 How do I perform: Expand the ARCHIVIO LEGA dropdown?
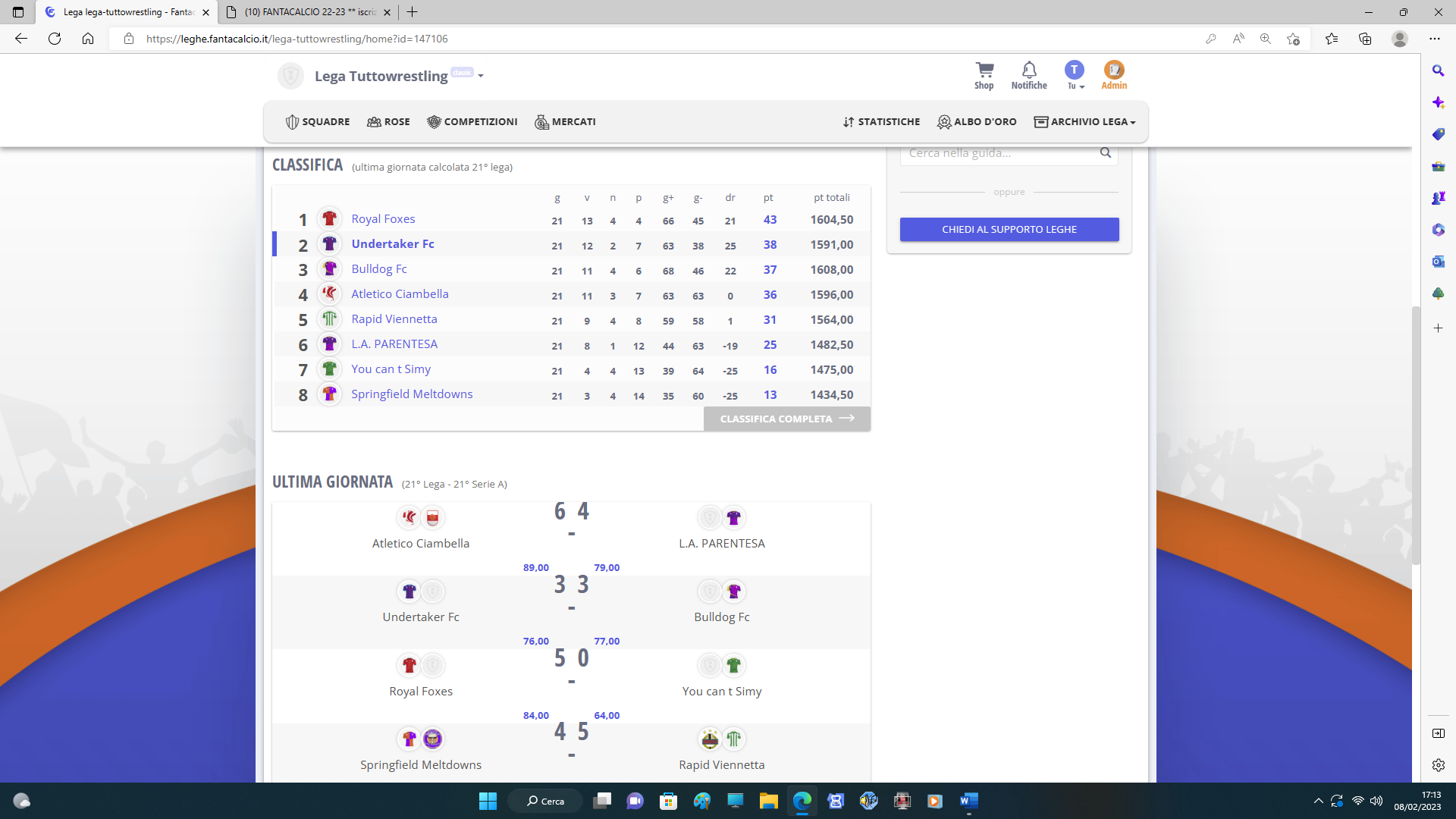coord(1085,122)
